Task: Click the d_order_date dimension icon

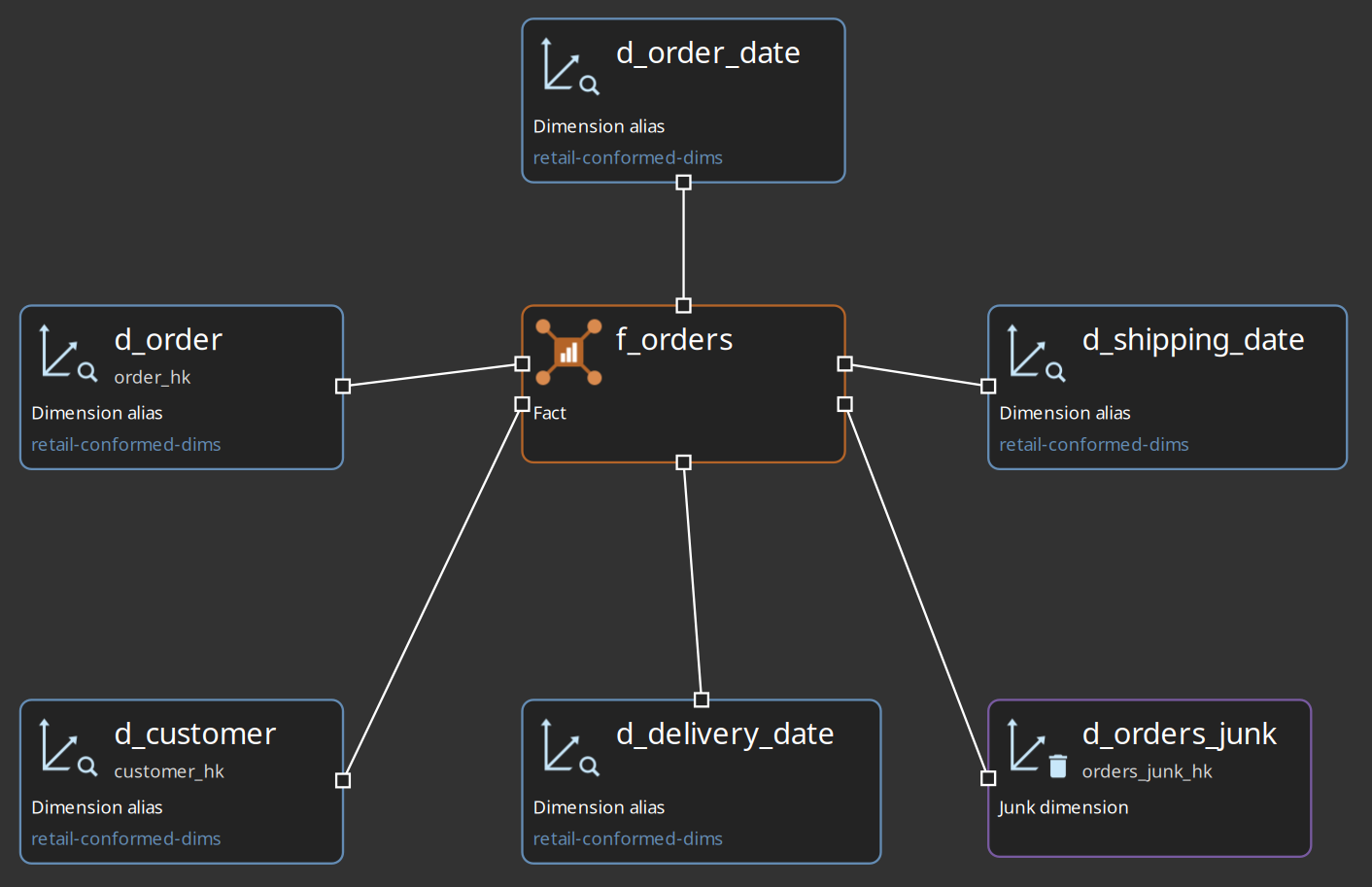Action: (570, 66)
